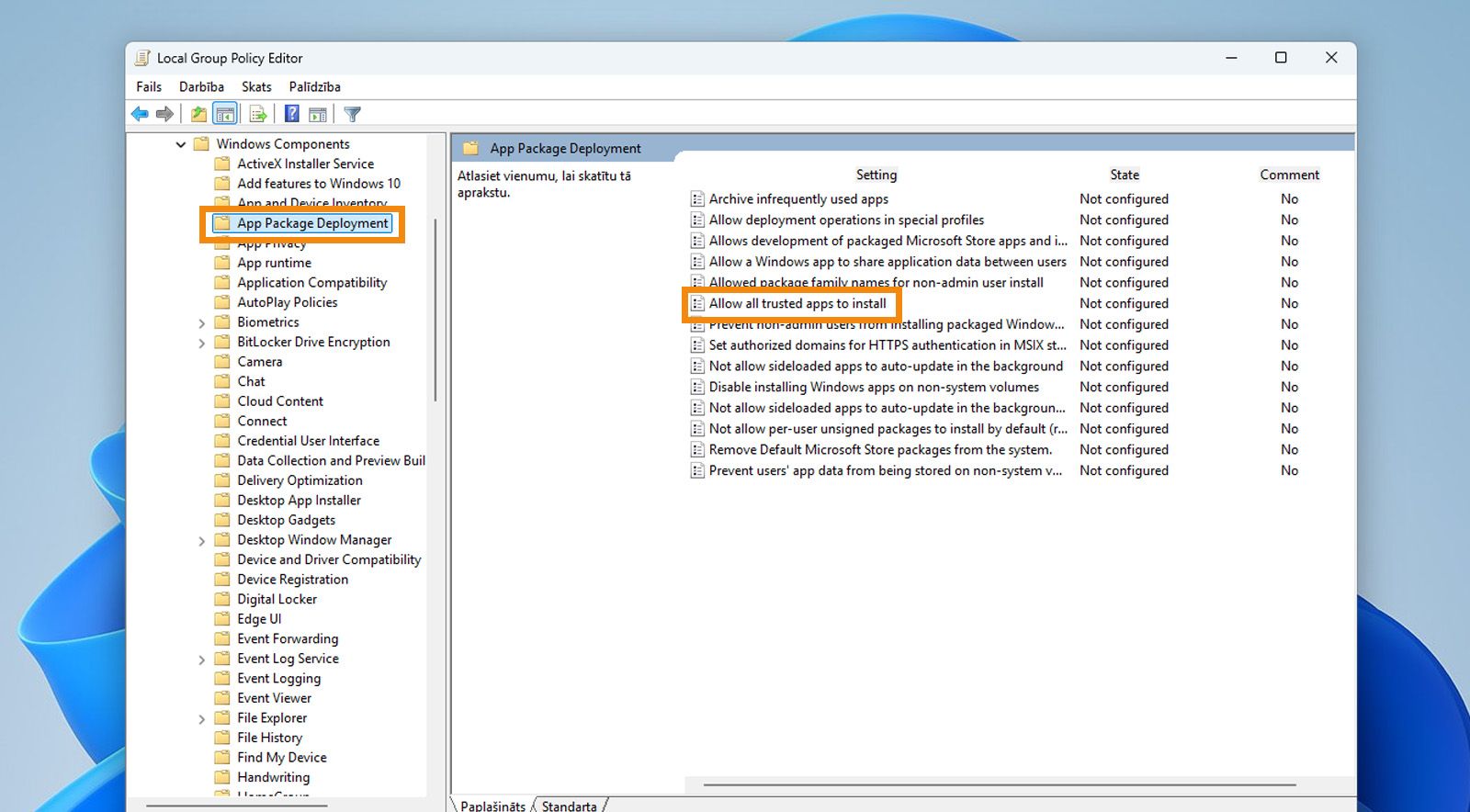Select the Find My Device folder
The width and height of the screenshot is (1470, 812).
pos(282,758)
